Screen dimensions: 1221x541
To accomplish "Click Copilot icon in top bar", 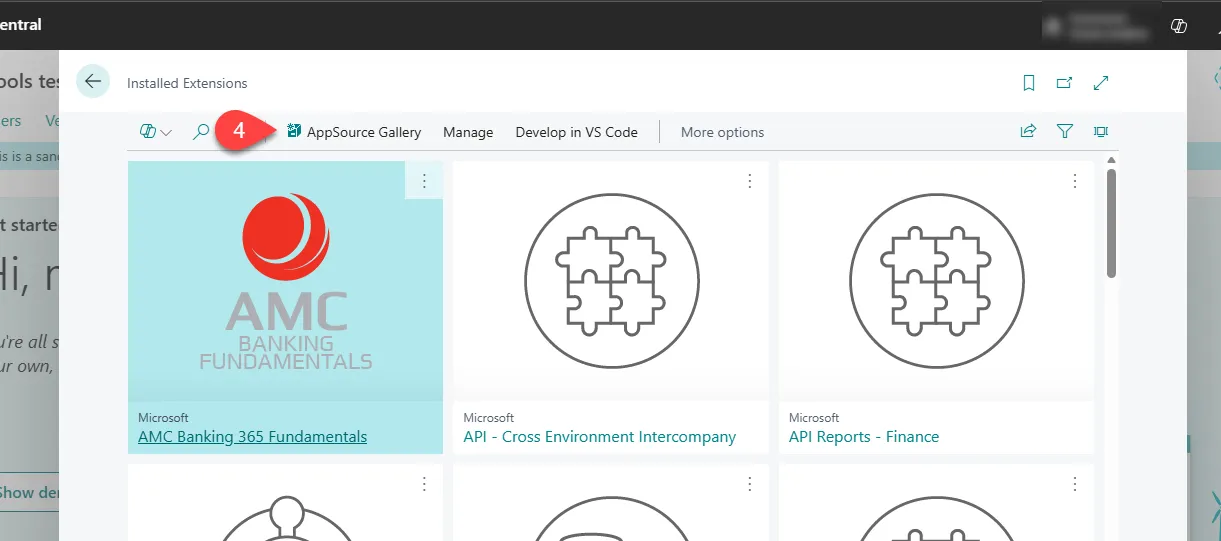I will (x=1178, y=25).
